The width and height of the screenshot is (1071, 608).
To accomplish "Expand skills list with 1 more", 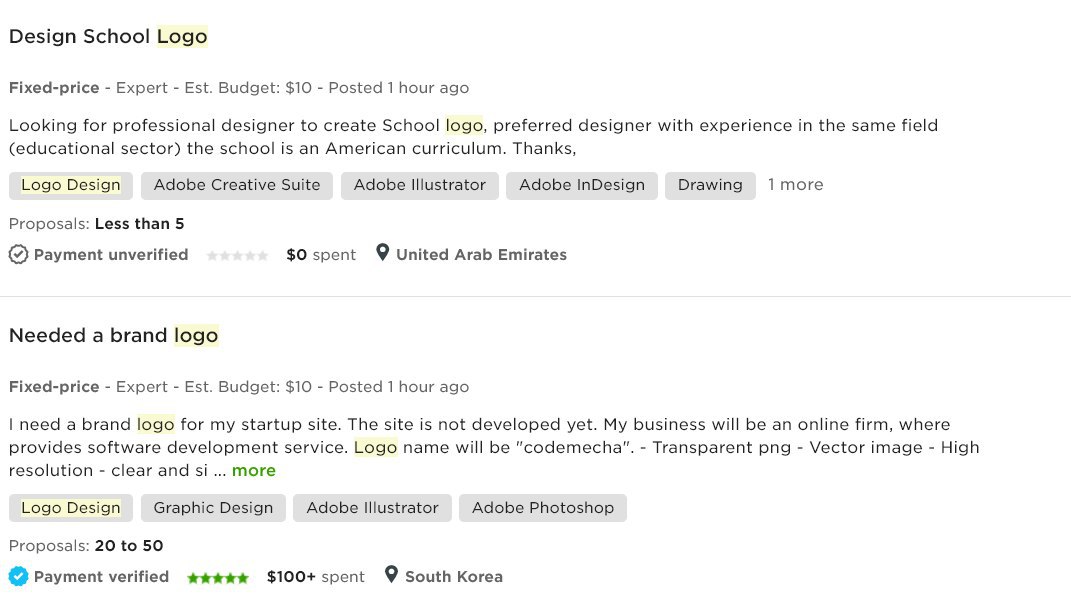I will point(796,185).
